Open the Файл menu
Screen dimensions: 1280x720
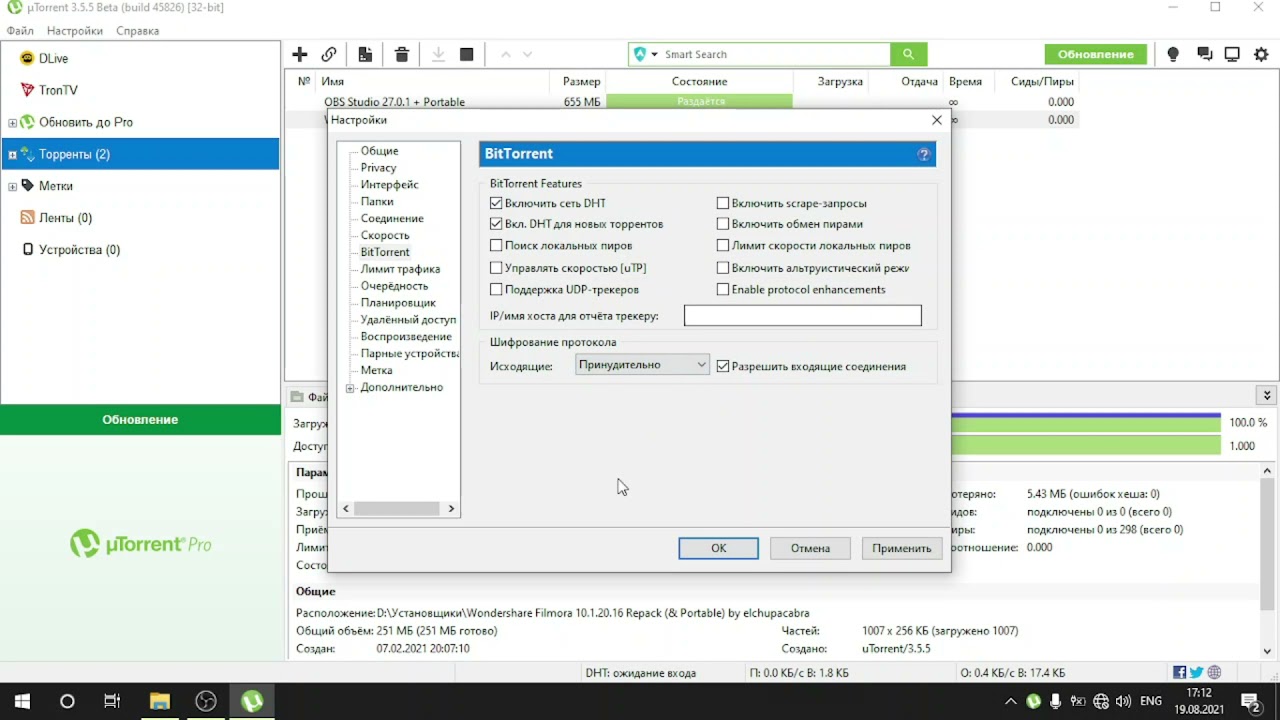tap(20, 31)
